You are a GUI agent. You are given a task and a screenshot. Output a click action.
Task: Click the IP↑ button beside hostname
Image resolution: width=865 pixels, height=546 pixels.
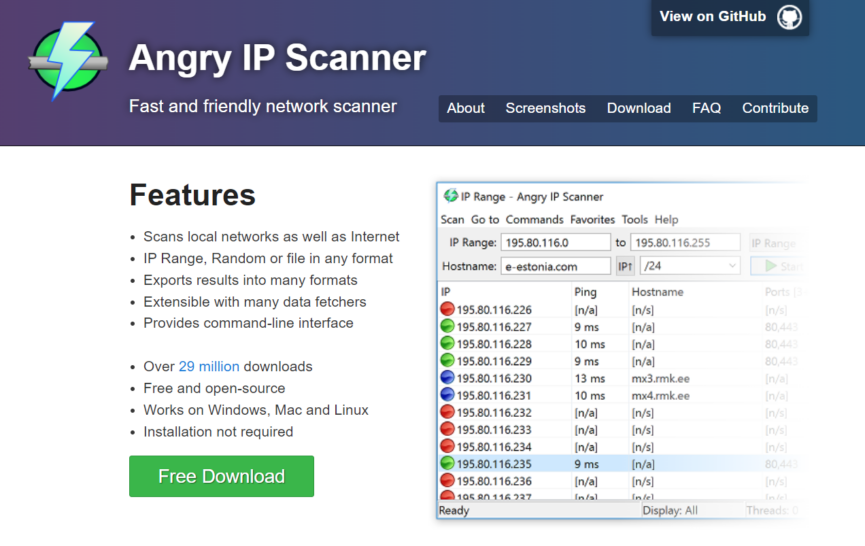[x=625, y=266]
